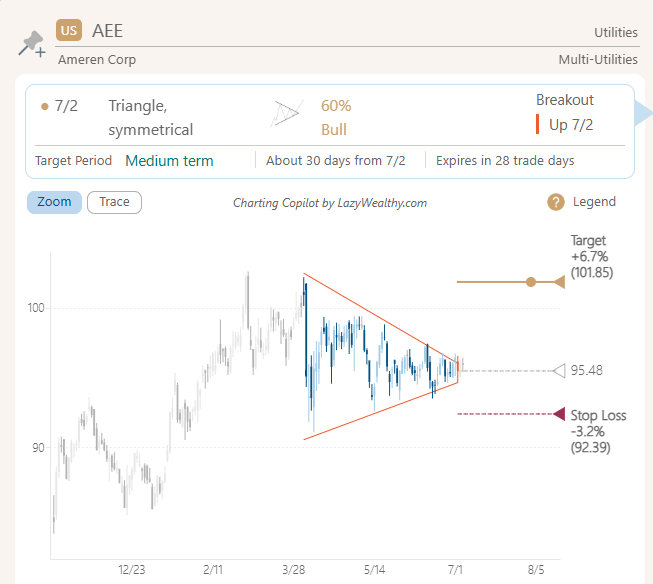653x584 pixels.
Task: Enable Zoom mode on chart
Action: 54,202
